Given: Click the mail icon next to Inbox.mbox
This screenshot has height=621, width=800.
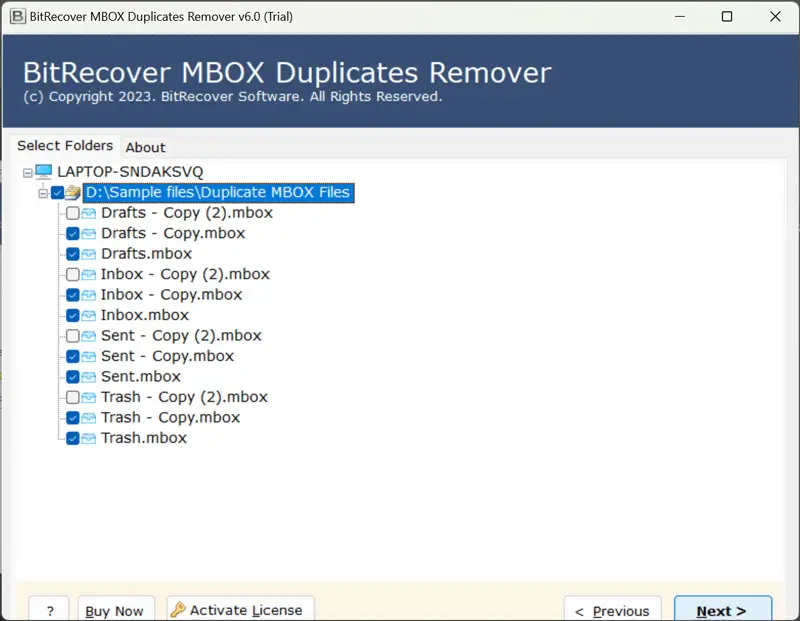Looking at the screenshot, I should pos(90,315).
